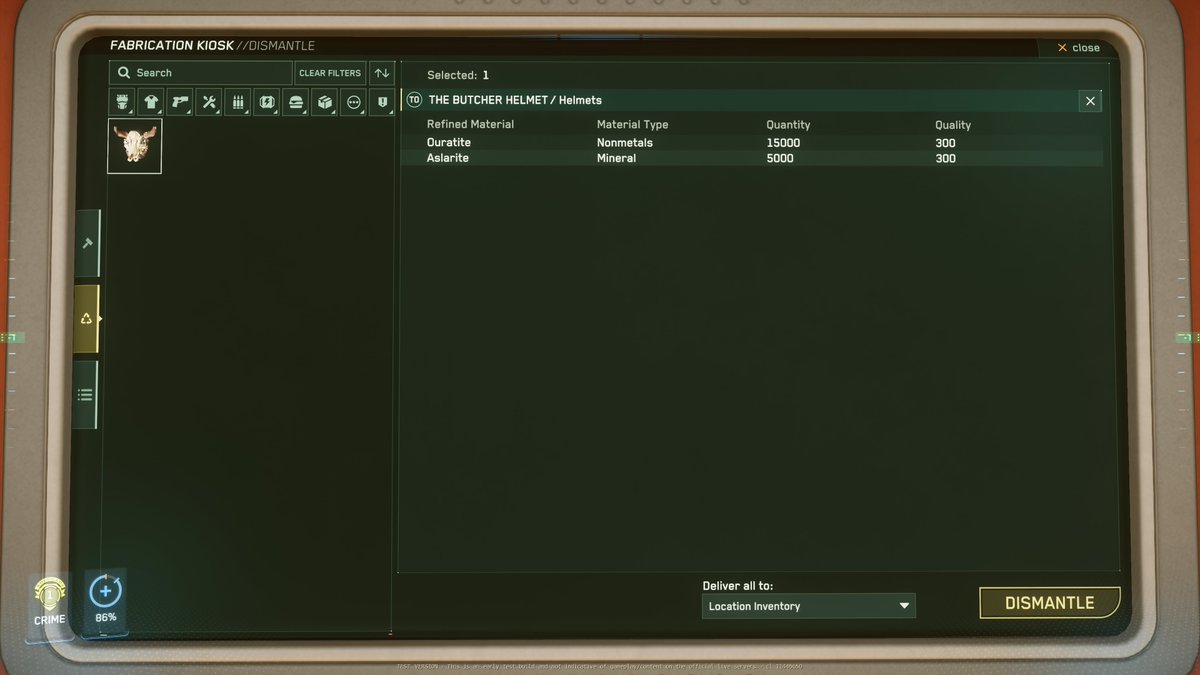
Task: Select The Butcher Helmet thumbnail
Action: [134, 145]
